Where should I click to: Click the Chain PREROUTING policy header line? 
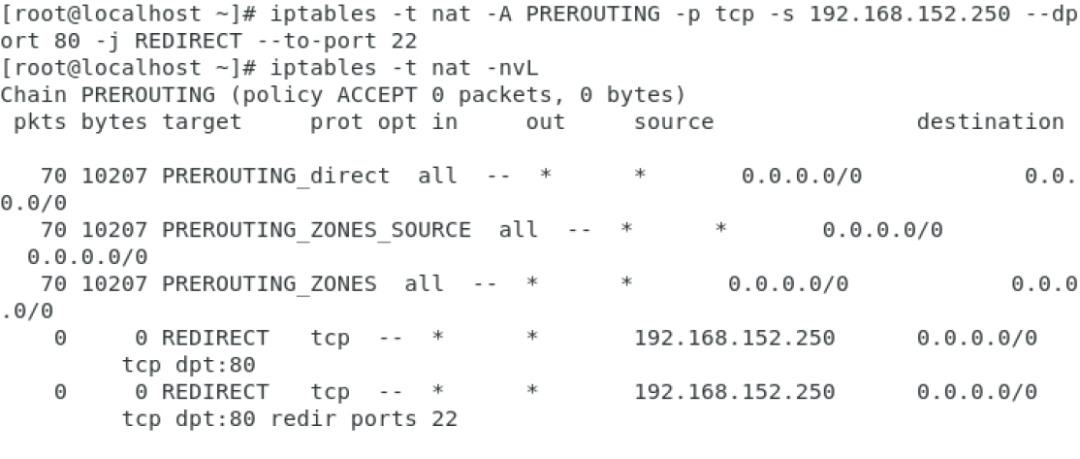click(x=343, y=96)
